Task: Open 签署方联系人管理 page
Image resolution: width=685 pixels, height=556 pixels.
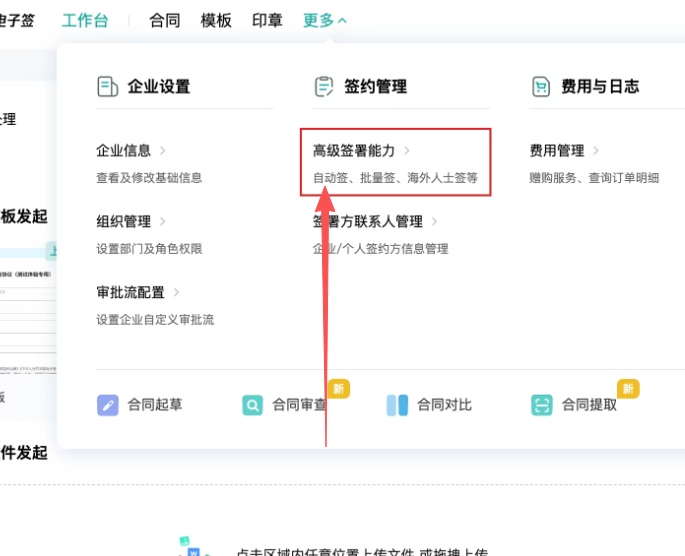Action: pos(368,221)
